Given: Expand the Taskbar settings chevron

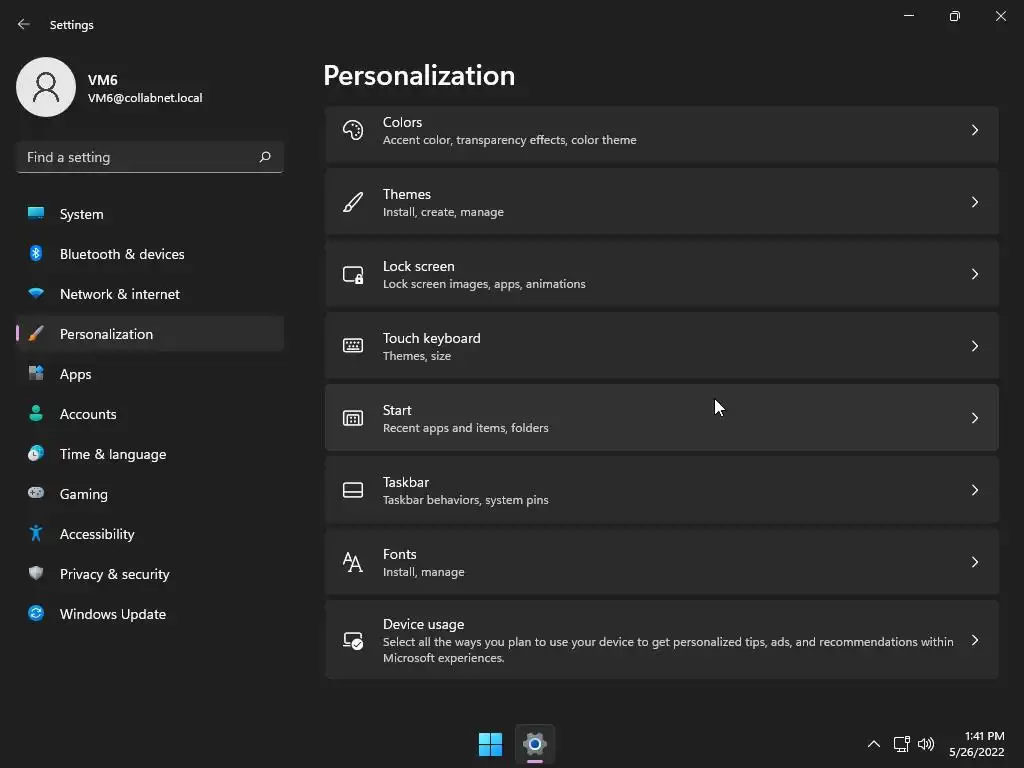Looking at the screenshot, I should pos(975,490).
